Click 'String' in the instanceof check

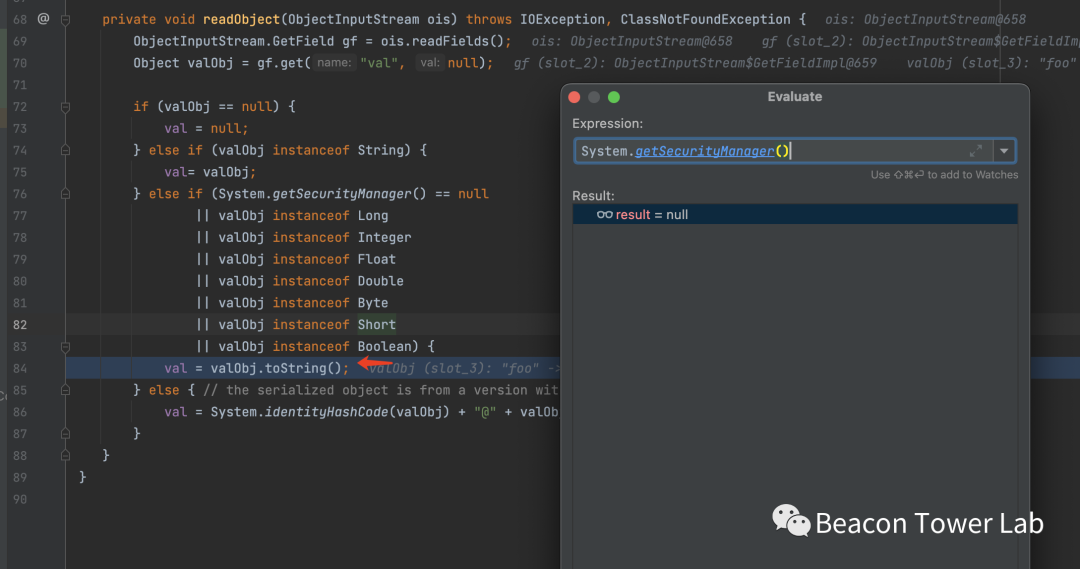click(x=380, y=150)
